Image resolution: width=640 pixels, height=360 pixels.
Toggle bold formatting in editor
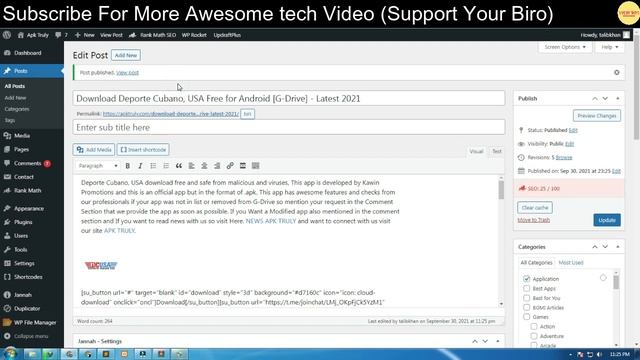click(x=128, y=166)
